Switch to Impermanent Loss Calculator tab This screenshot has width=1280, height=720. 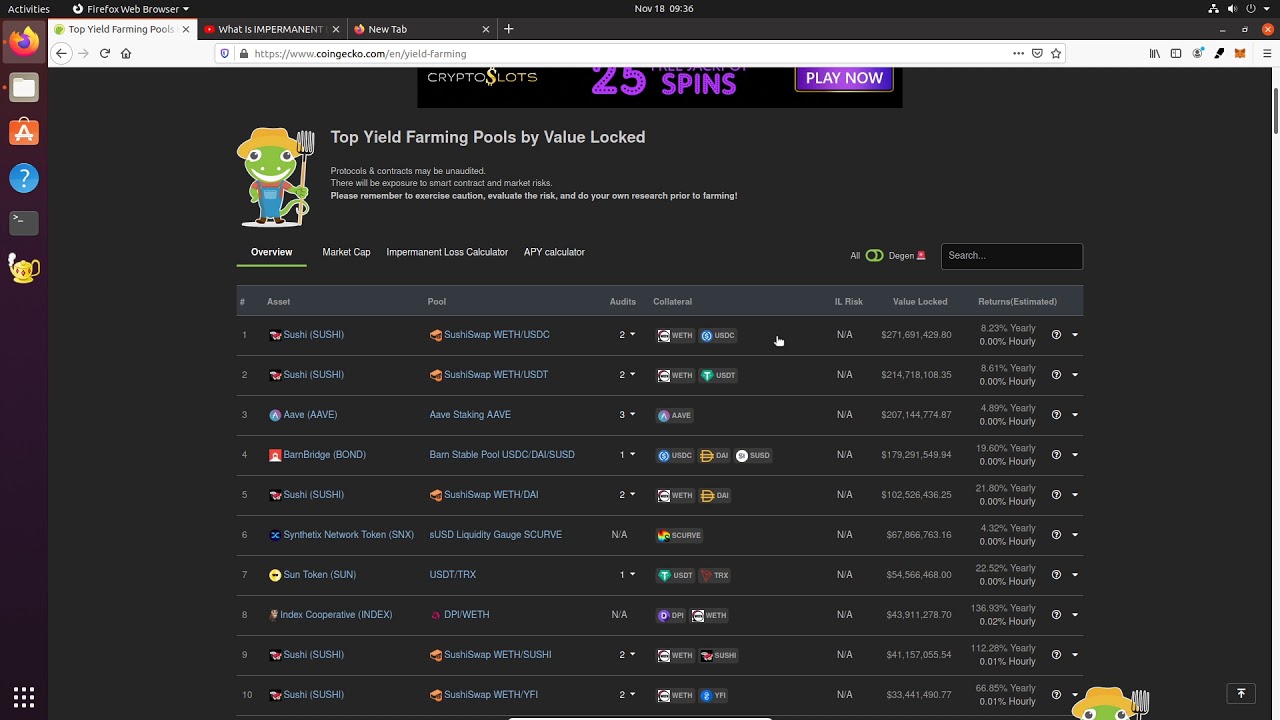(x=447, y=252)
